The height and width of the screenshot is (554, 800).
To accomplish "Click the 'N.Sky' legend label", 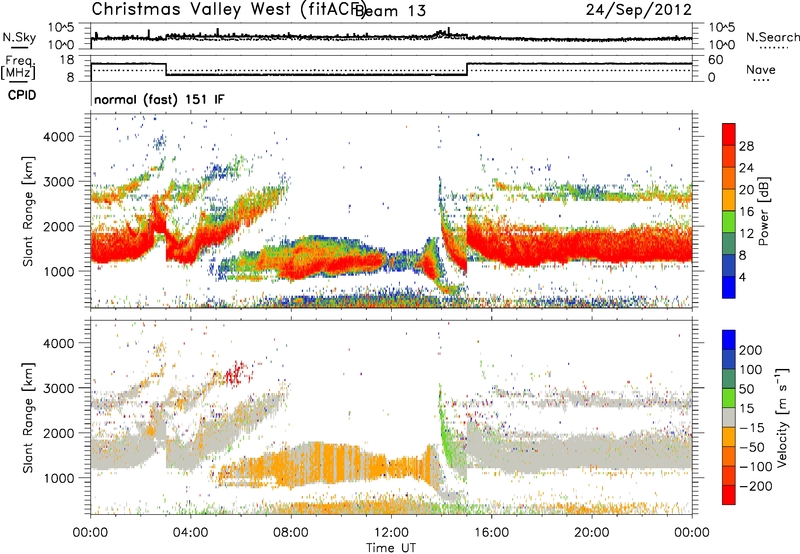I will 19,37.
